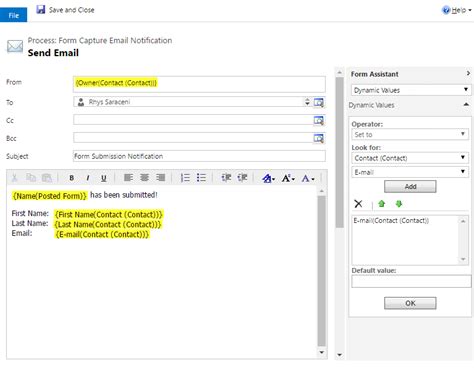Image resolution: width=474 pixels, height=376 pixels.
Task: Open the File menu
Action: pos(13,15)
